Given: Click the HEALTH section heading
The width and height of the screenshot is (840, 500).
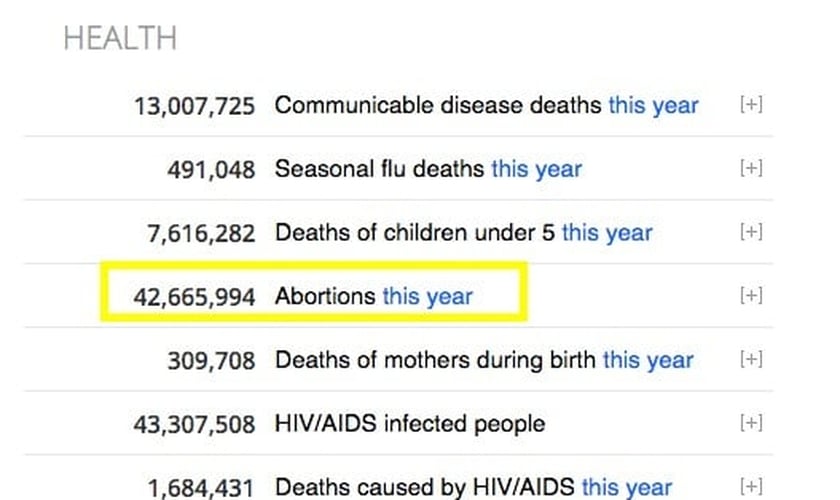Looking at the screenshot, I should tap(120, 38).
